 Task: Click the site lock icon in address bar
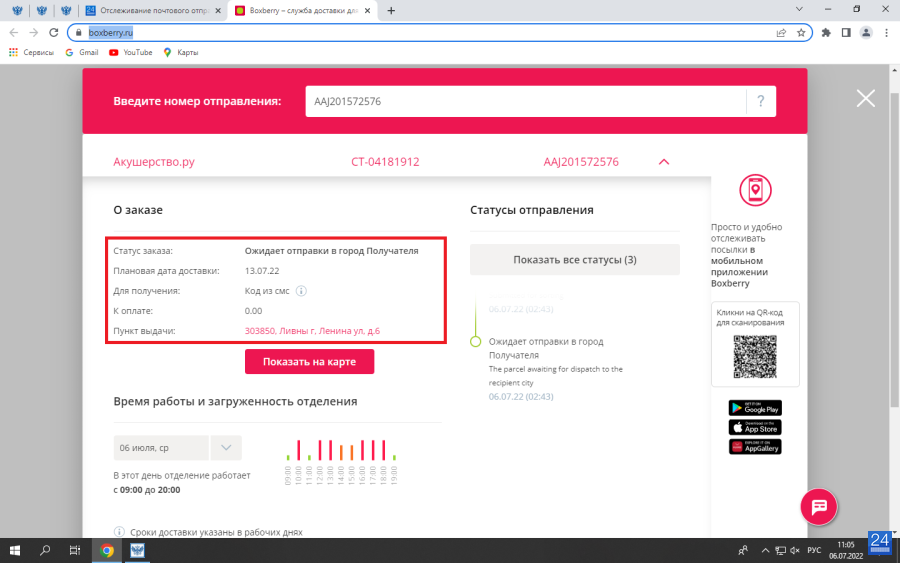[79, 33]
